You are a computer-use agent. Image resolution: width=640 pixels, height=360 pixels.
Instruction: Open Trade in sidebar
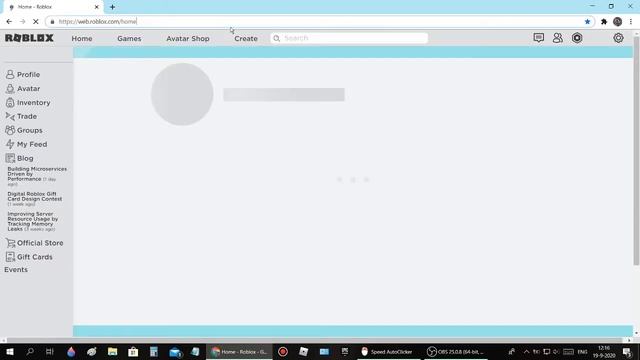coord(21,116)
